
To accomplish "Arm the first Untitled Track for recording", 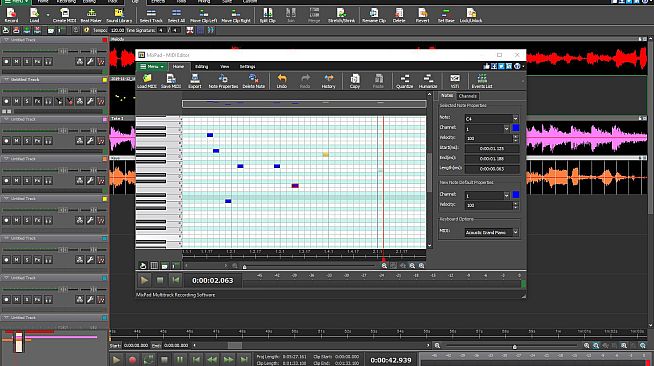I will tap(6, 61).
